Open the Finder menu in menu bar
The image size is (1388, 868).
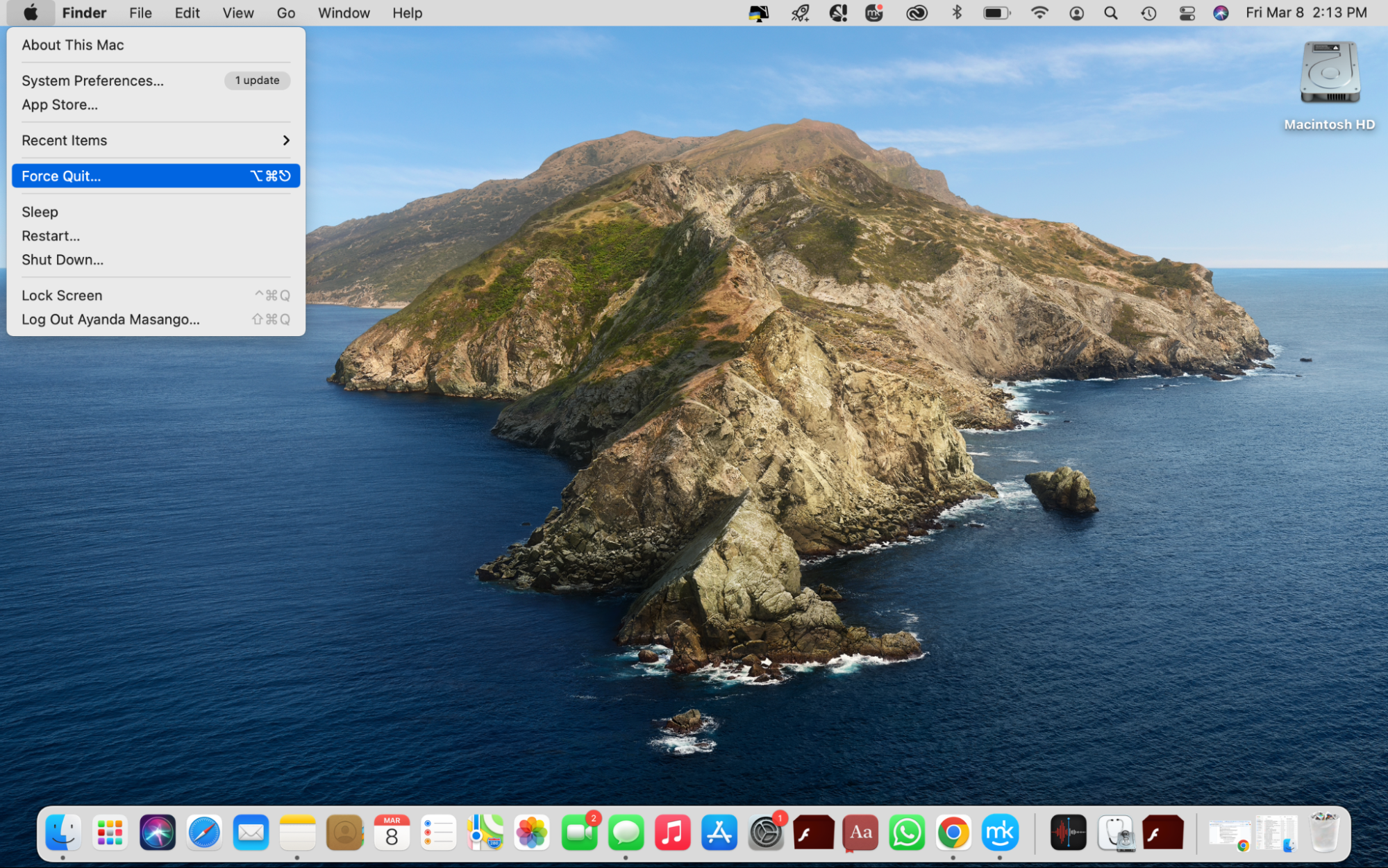[x=84, y=13]
